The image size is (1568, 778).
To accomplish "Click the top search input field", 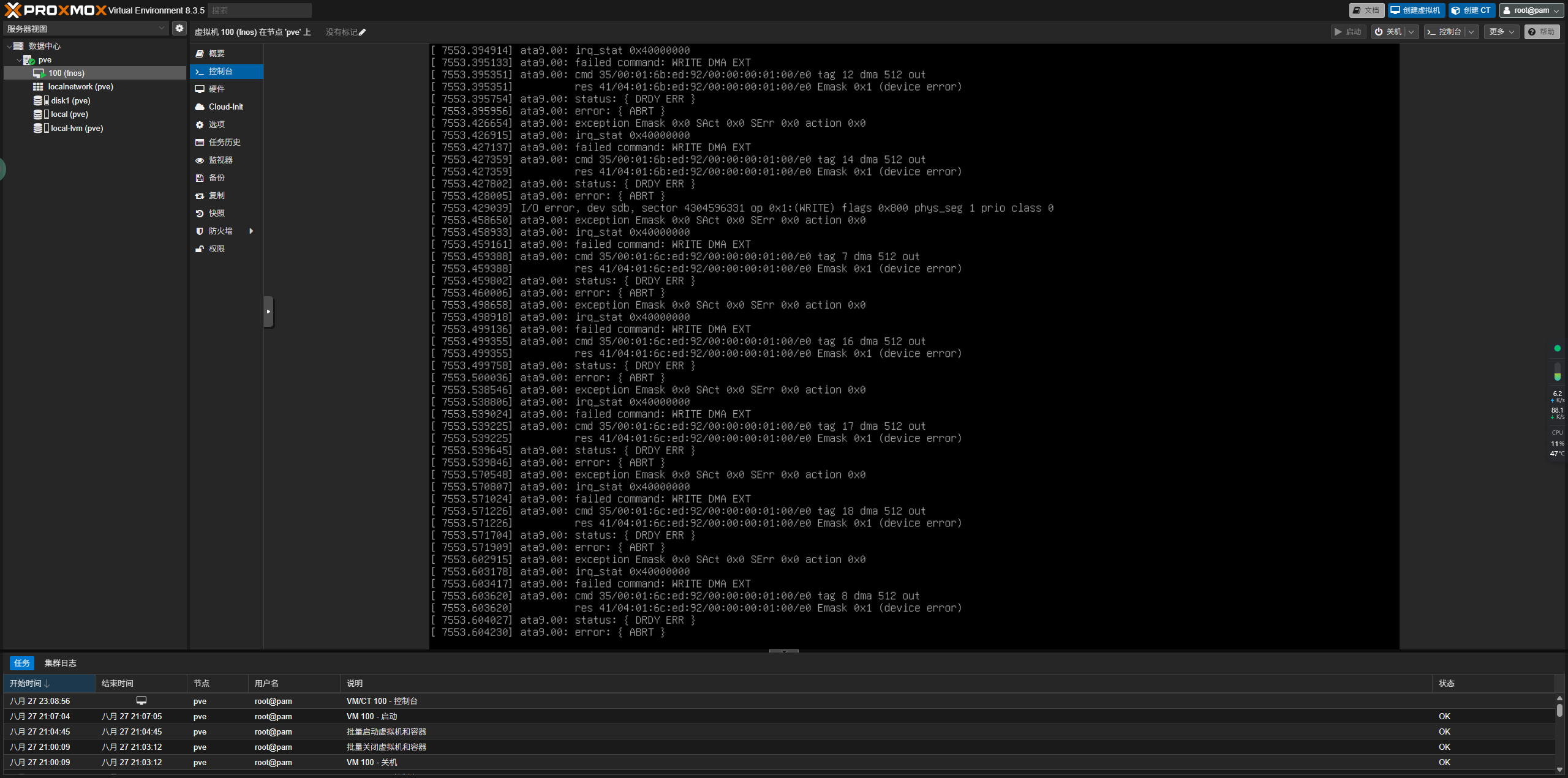I will click(x=260, y=10).
